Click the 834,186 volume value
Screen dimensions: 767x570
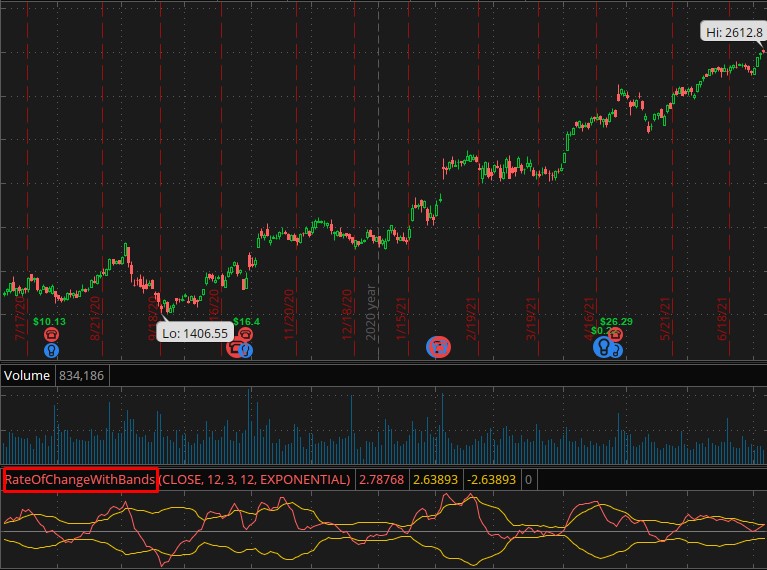click(x=82, y=376)
